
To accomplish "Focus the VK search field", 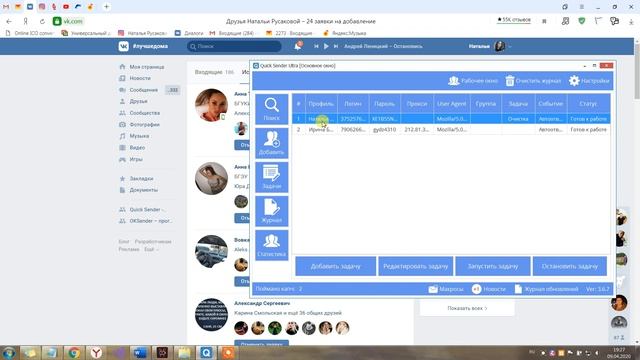I will (x=234, y=47).
